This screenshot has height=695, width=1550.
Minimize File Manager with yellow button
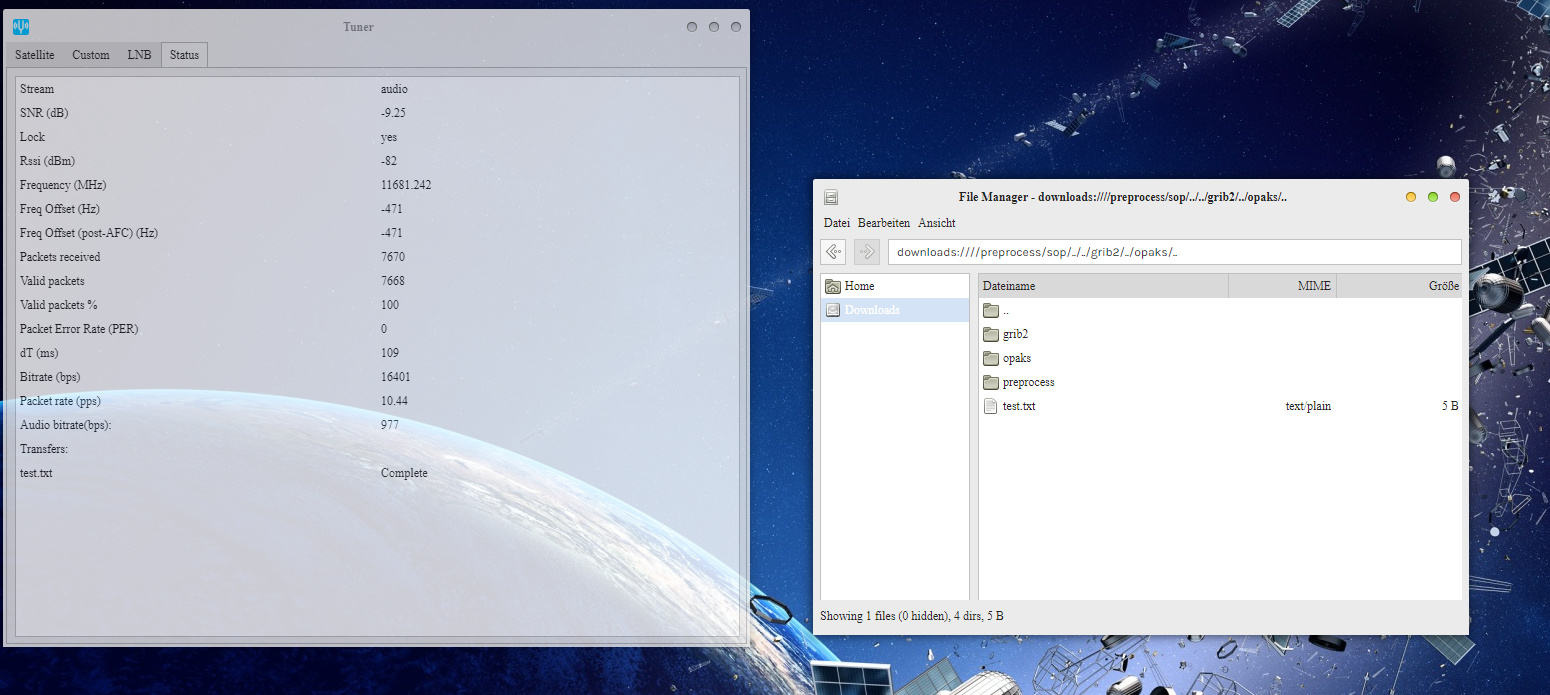click(1411, 197)
